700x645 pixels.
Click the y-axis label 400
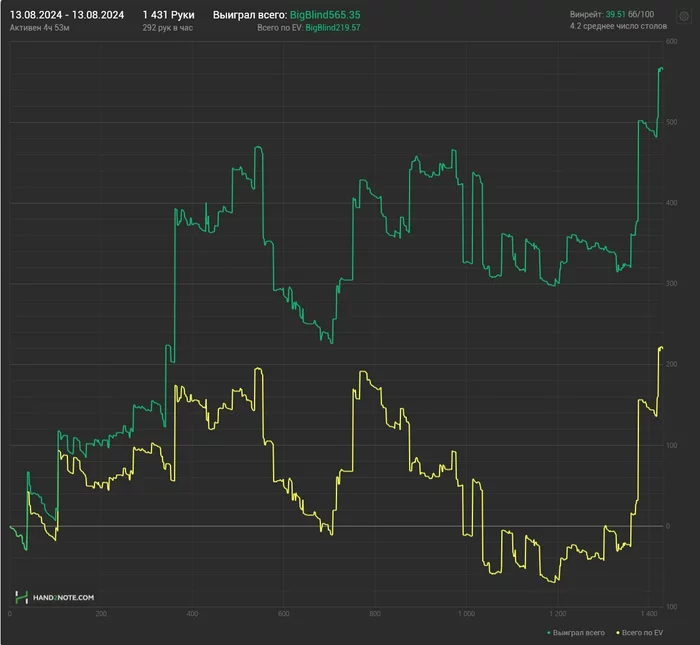[671, 203]
